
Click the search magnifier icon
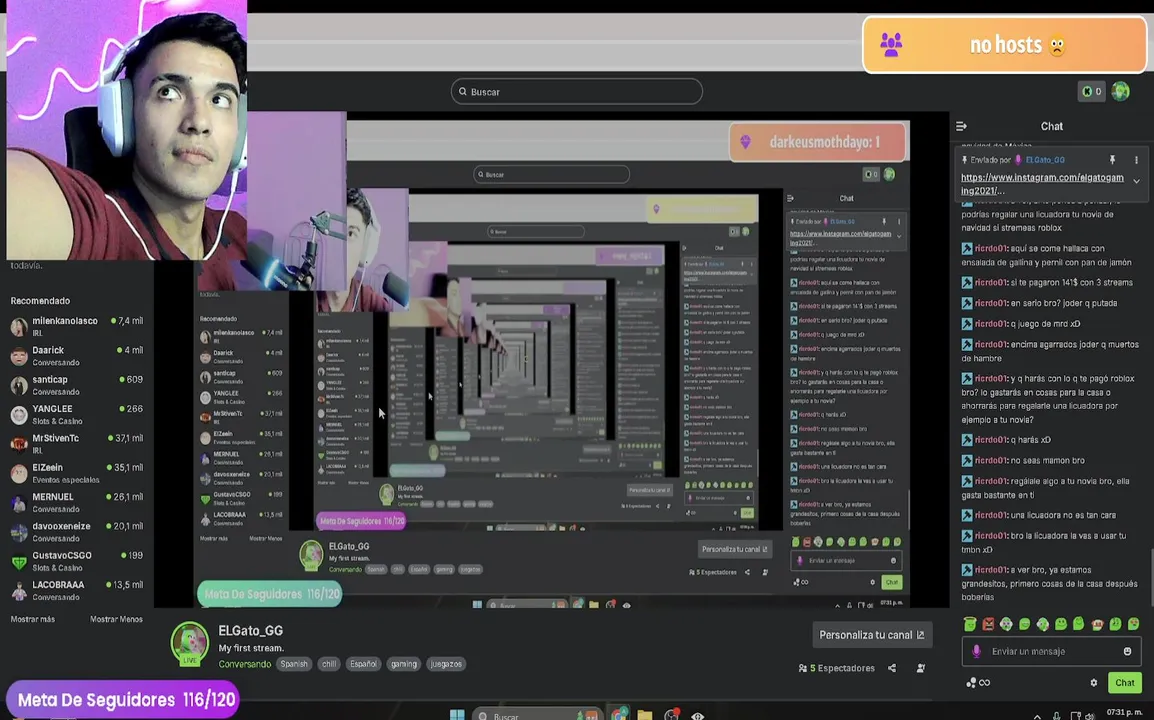coord(463,92)
